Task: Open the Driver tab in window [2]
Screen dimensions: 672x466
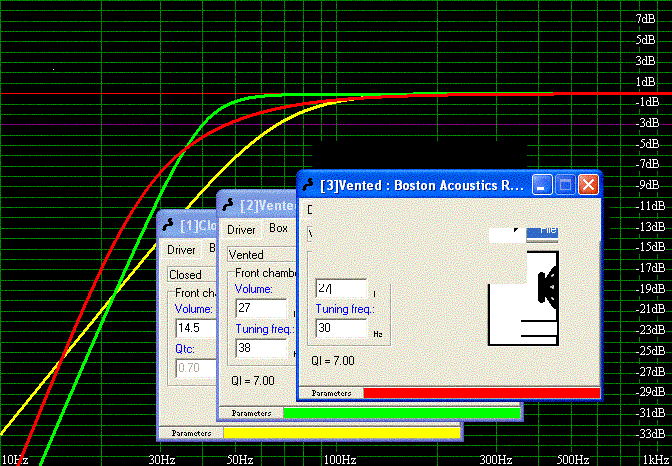Action: 241,230
